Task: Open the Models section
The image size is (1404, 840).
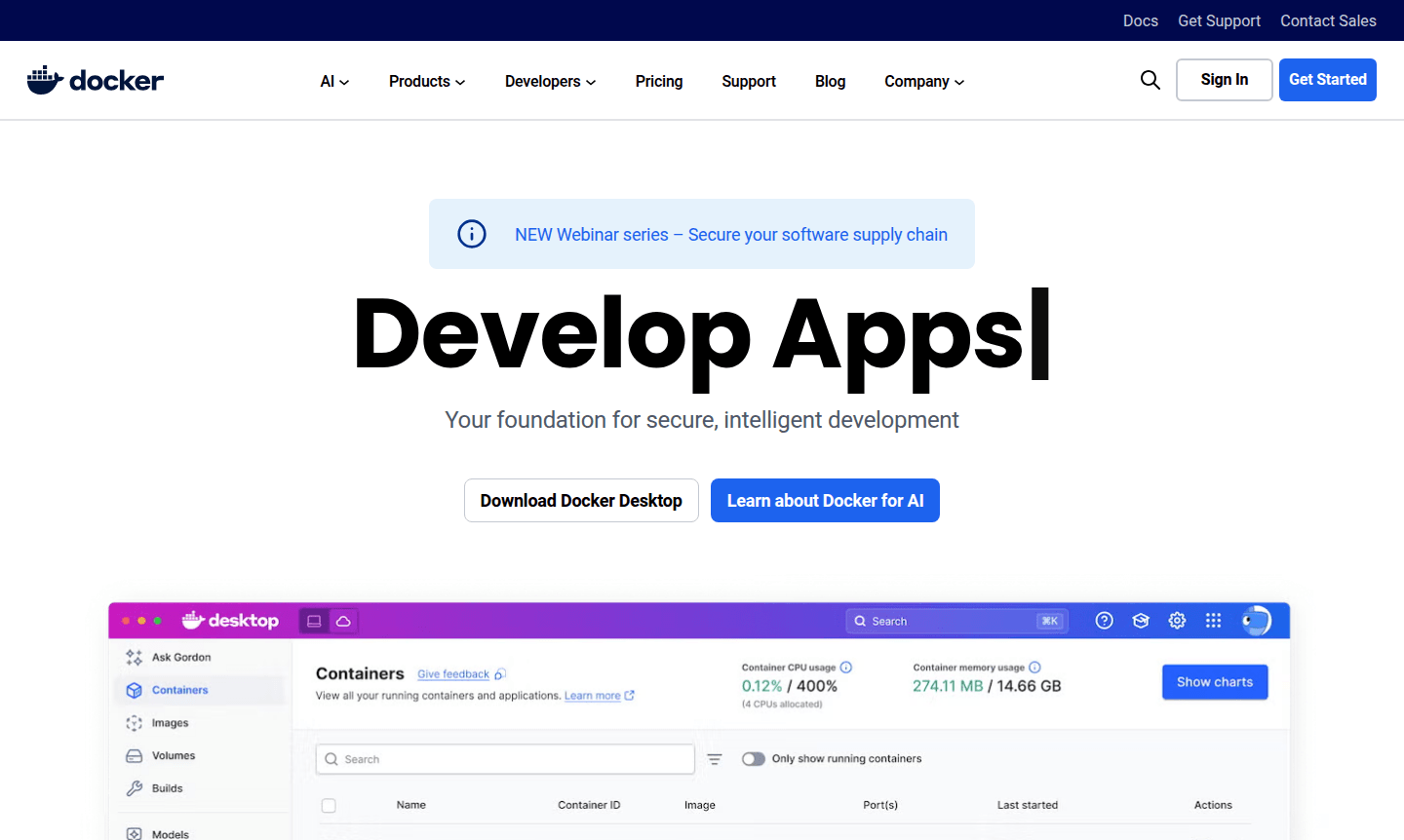Action: click(x=169, y=832)
